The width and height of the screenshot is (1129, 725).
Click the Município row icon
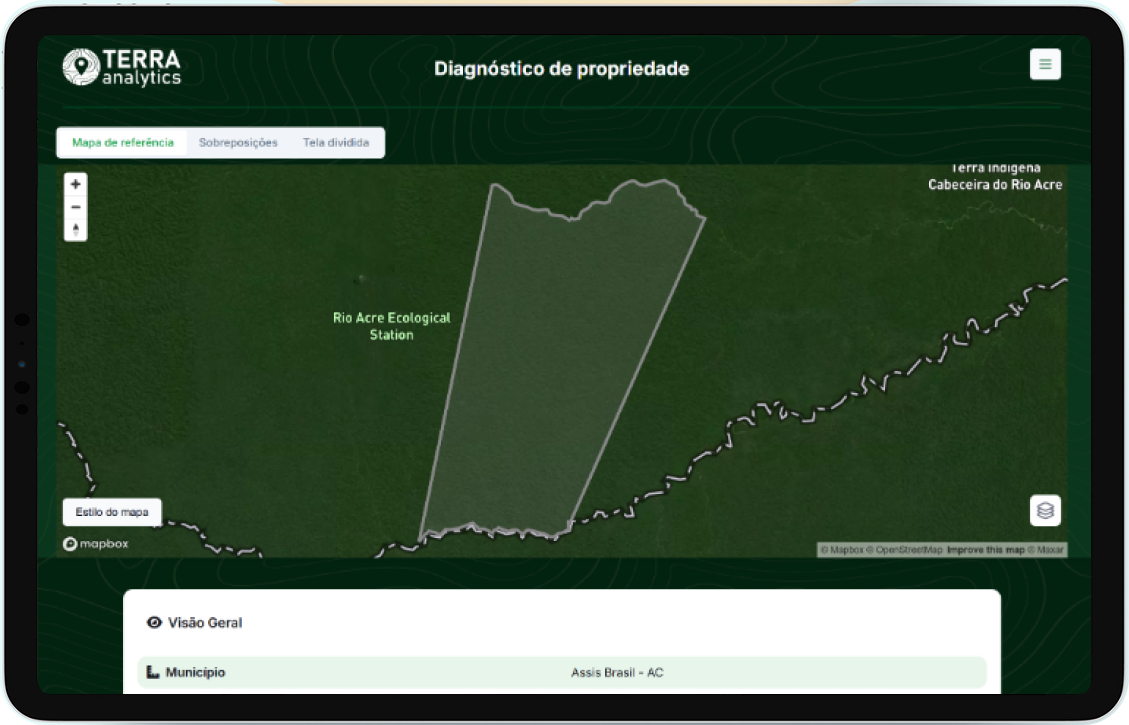153,673
